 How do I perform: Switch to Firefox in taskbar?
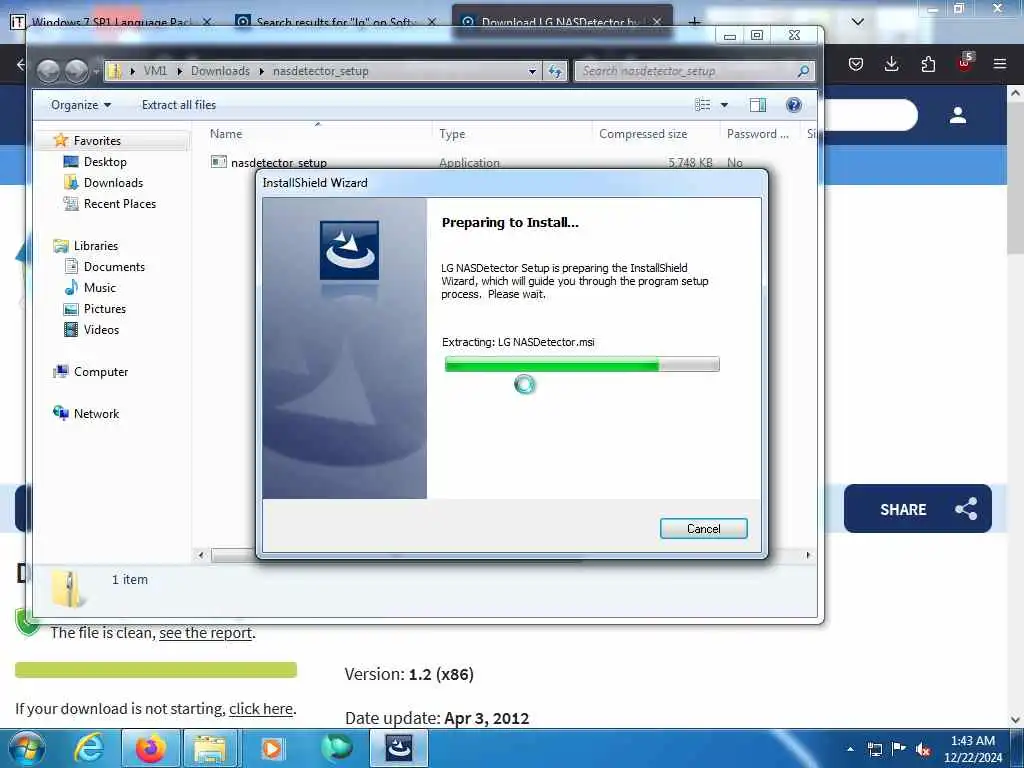(150, 748)
